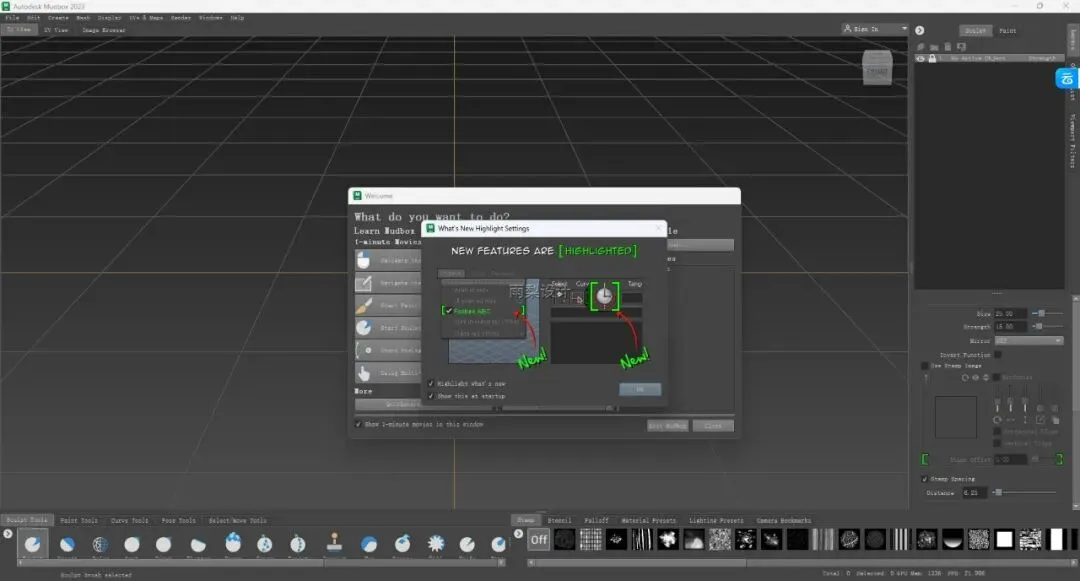Disable Show this at startup

(431, 396)
